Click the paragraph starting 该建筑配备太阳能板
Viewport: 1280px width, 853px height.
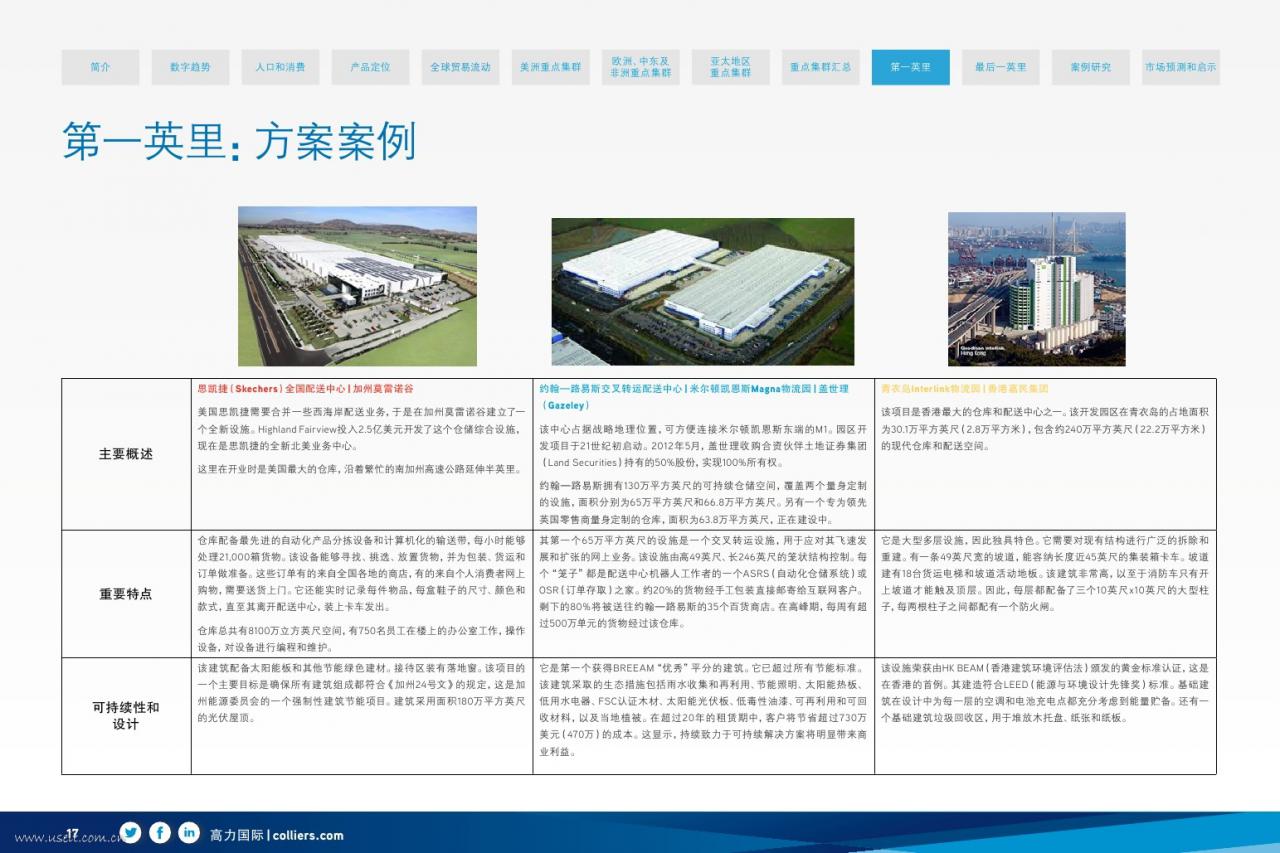pos(361,693)
